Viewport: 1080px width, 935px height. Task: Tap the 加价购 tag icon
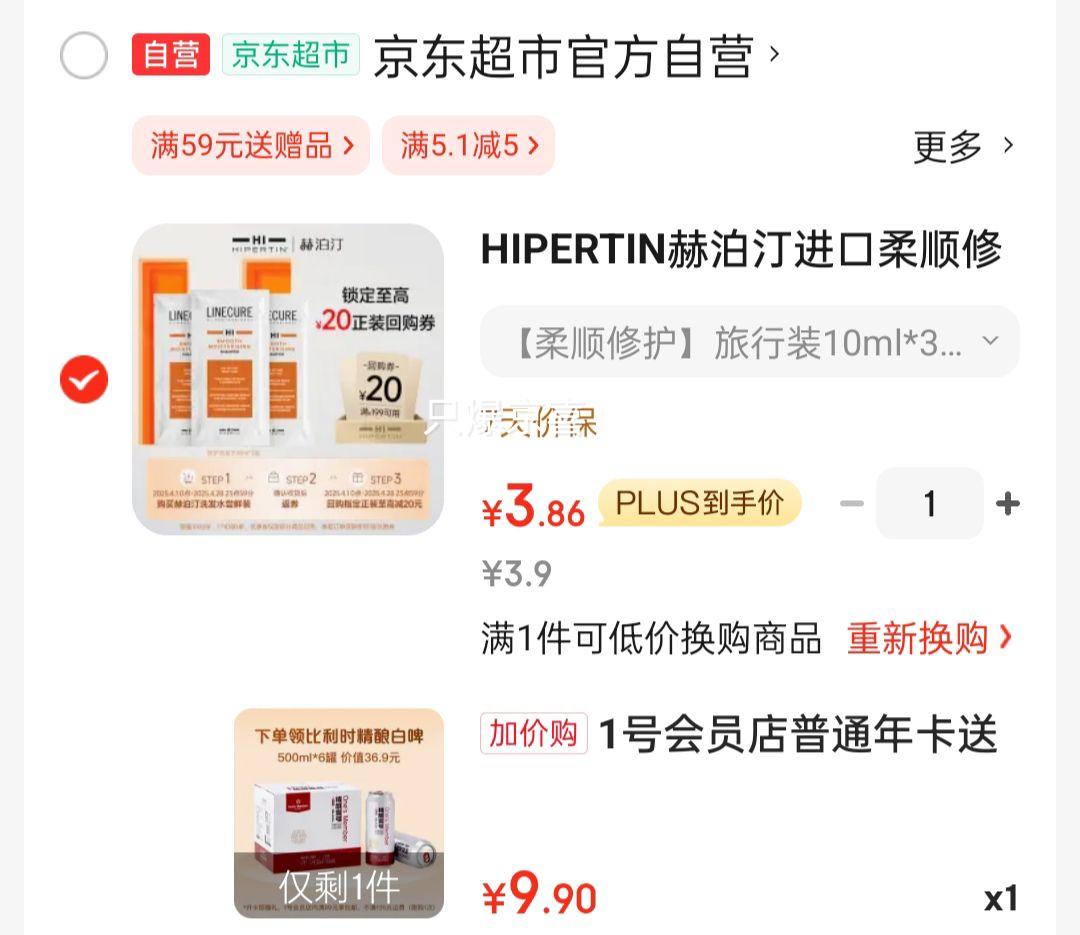click(534, 733)
